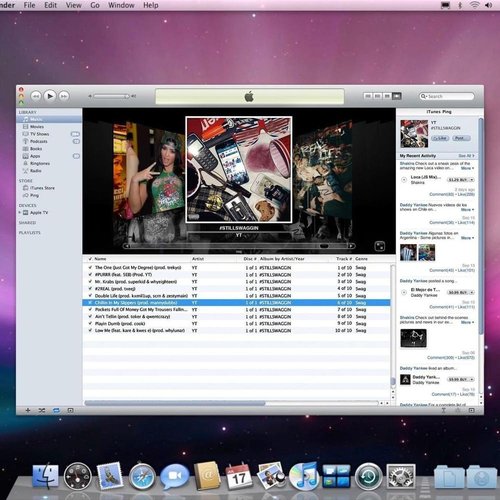Open the File menu

[29, 5]
